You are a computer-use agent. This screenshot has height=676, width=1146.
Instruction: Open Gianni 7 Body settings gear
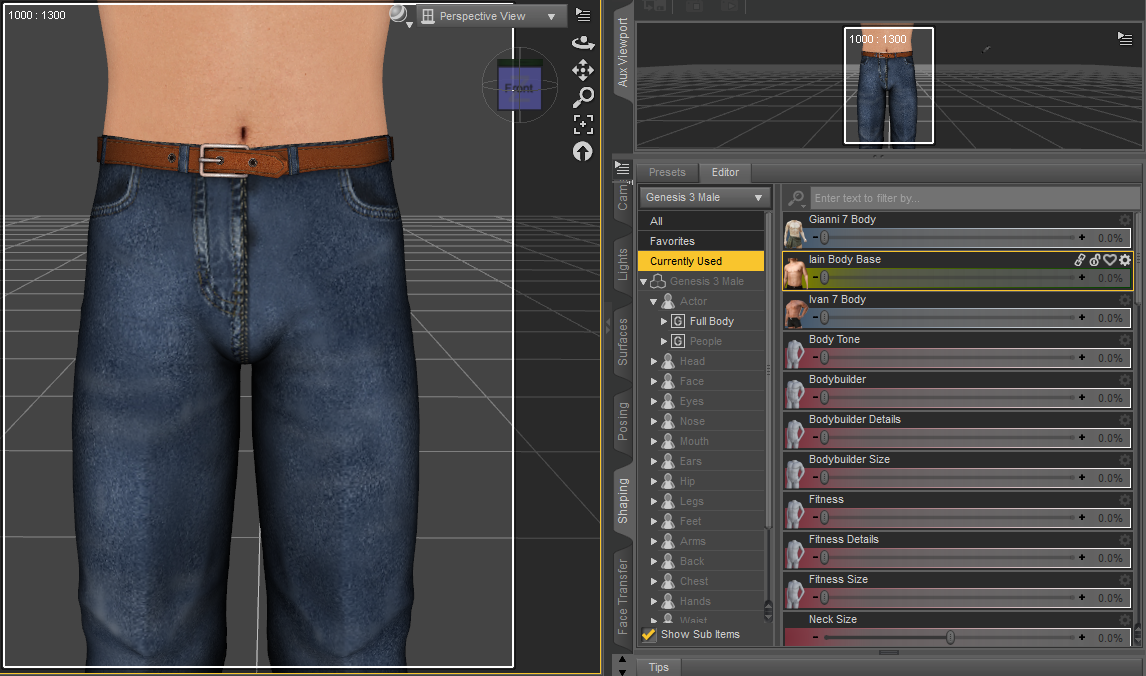1125,219
